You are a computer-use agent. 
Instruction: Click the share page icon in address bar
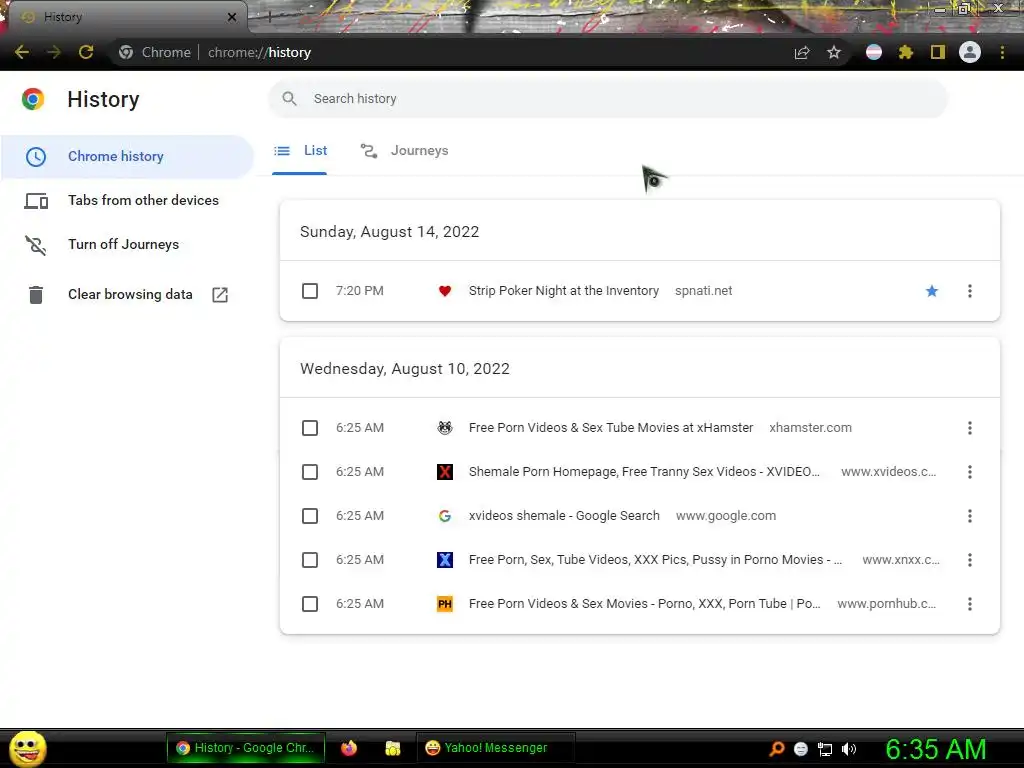click(x=802, y=52)
